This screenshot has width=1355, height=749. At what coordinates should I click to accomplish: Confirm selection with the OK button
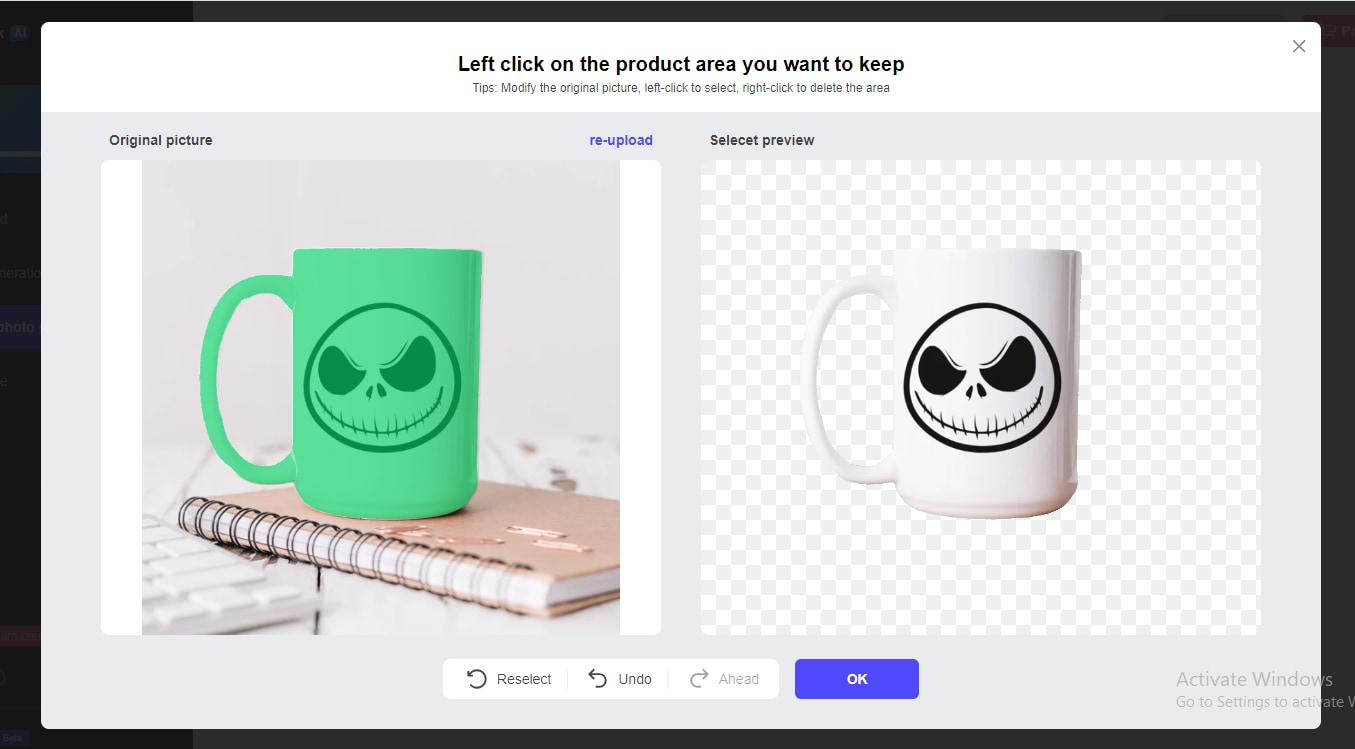coord(857,679)
